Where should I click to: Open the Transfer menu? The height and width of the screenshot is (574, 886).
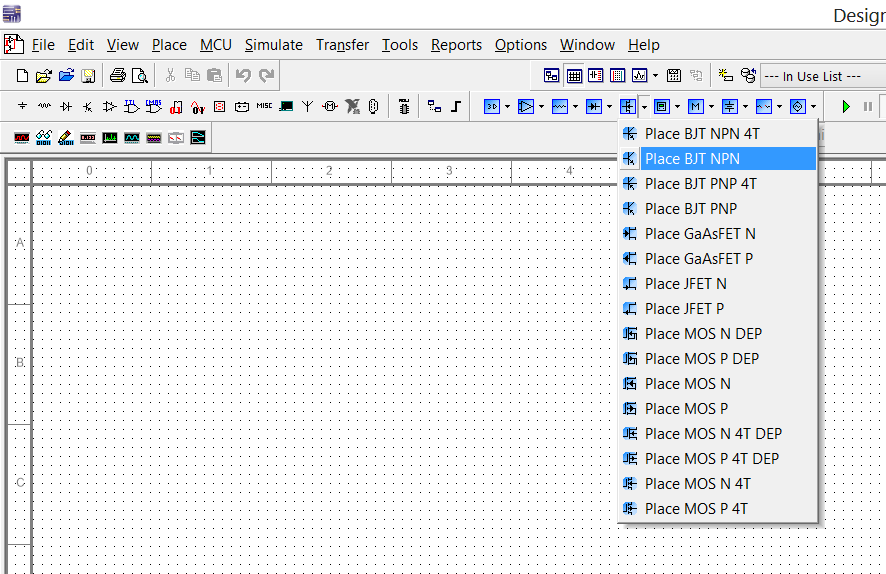coord(342,45)
